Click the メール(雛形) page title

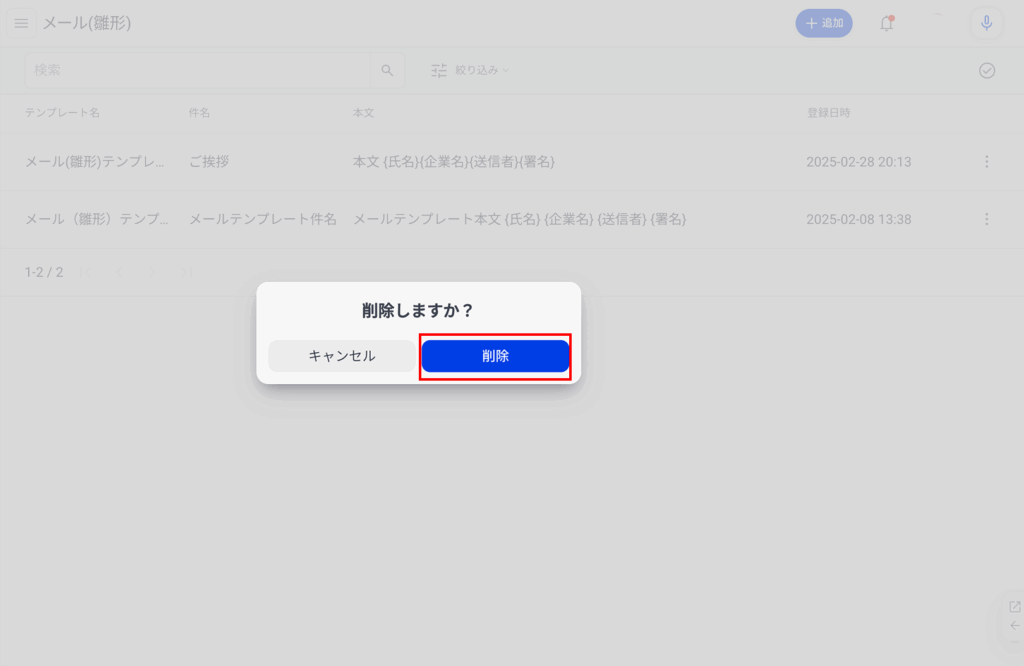point(87,24)
